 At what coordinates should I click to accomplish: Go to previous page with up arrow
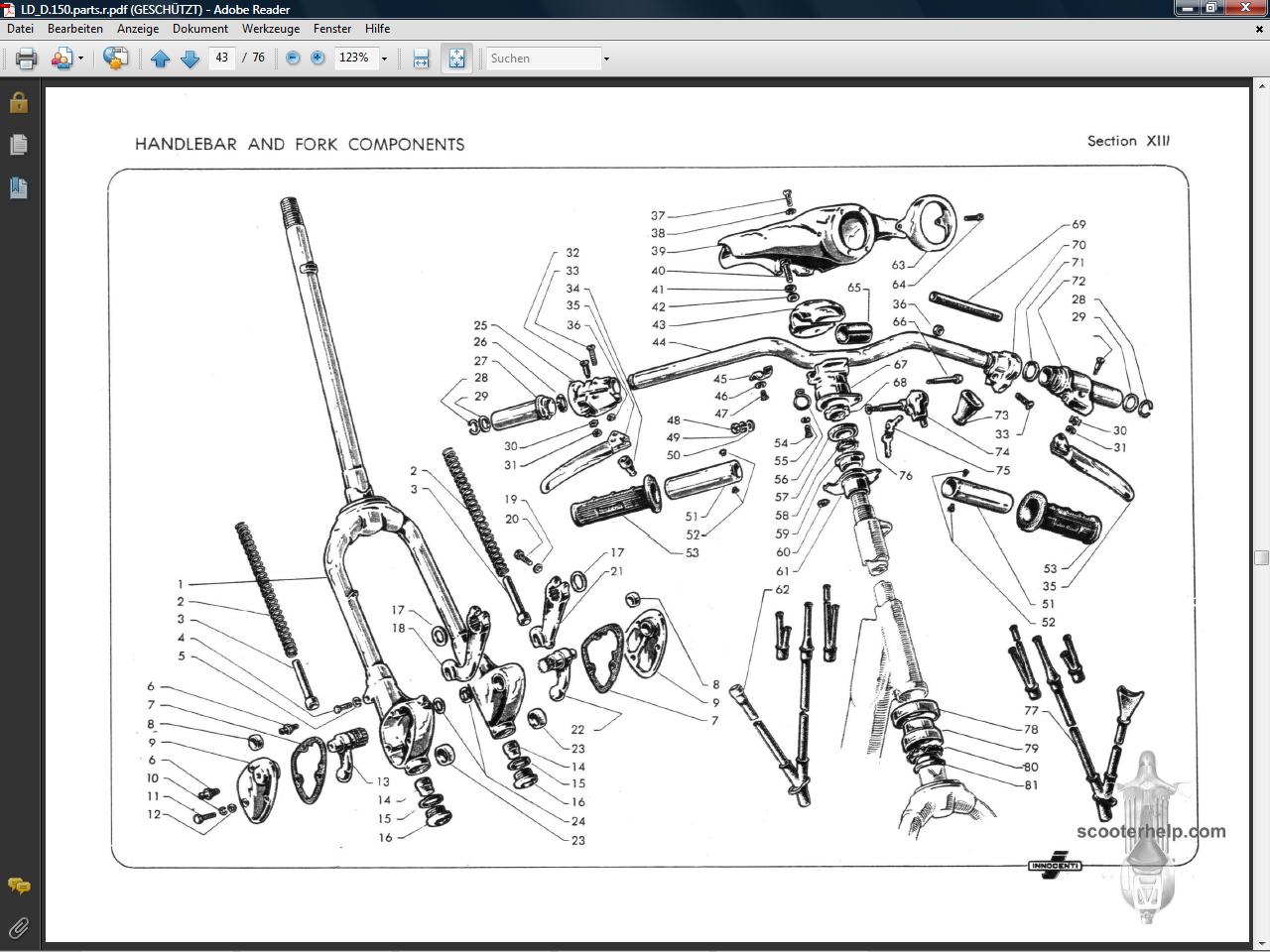[x=160, y=59]
